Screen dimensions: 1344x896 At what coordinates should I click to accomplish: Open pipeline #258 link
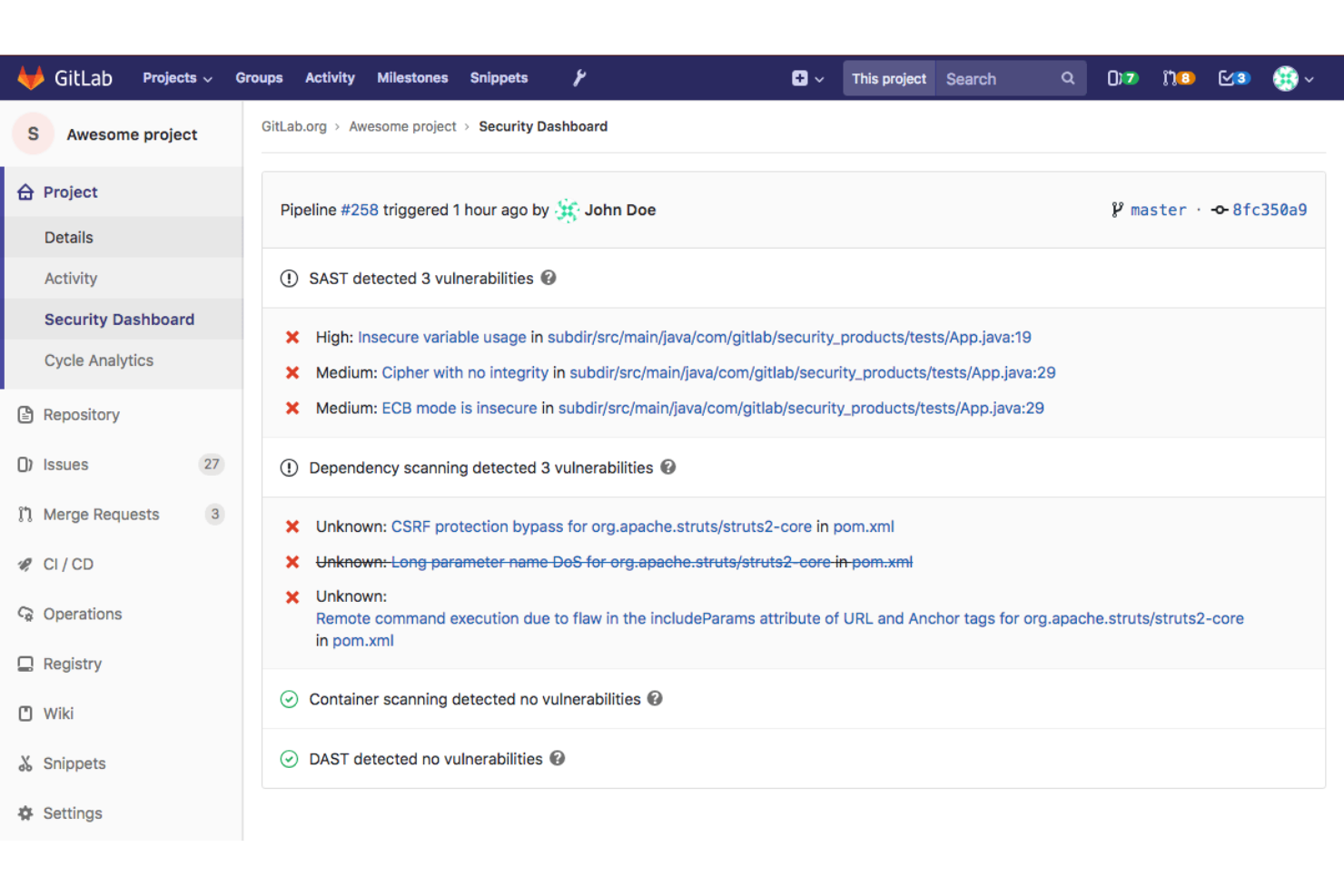pyautogui.click(x=360, y=210)
